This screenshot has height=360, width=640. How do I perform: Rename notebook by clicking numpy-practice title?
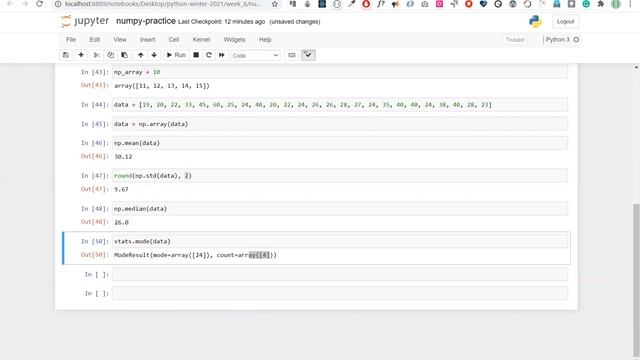[x=146, y=21]
